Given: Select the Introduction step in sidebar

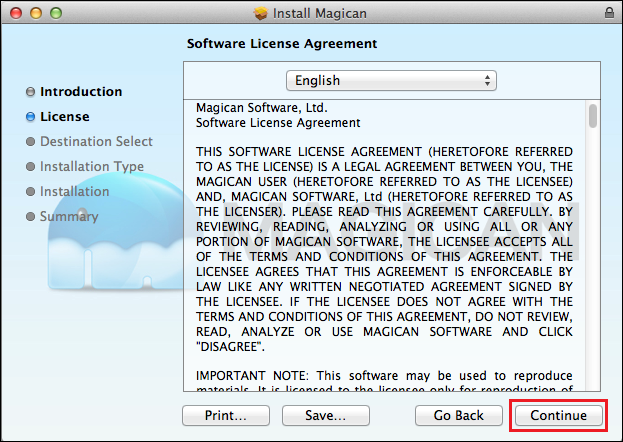Looking at the screenshot, I should point(81,91).
